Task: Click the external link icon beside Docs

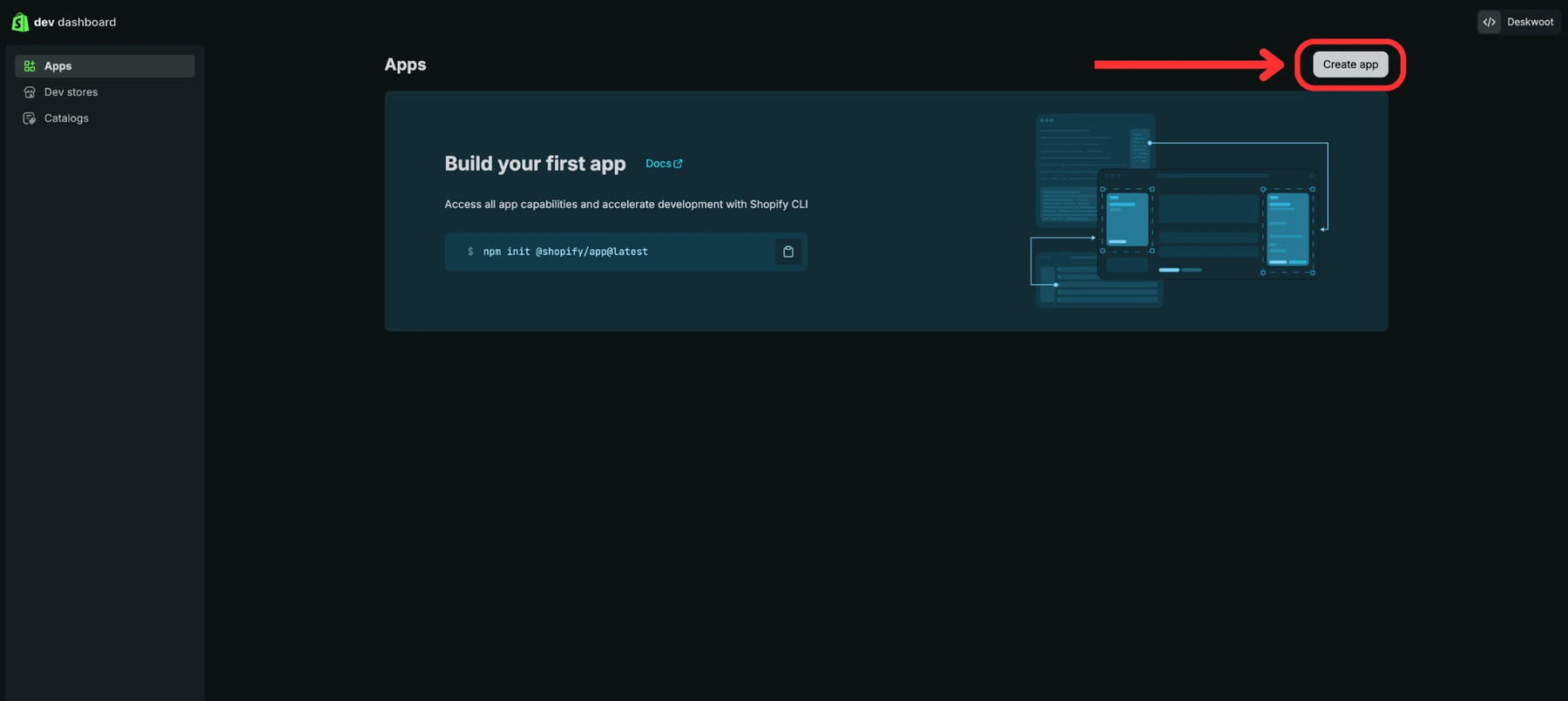Action: pos(679,164)
